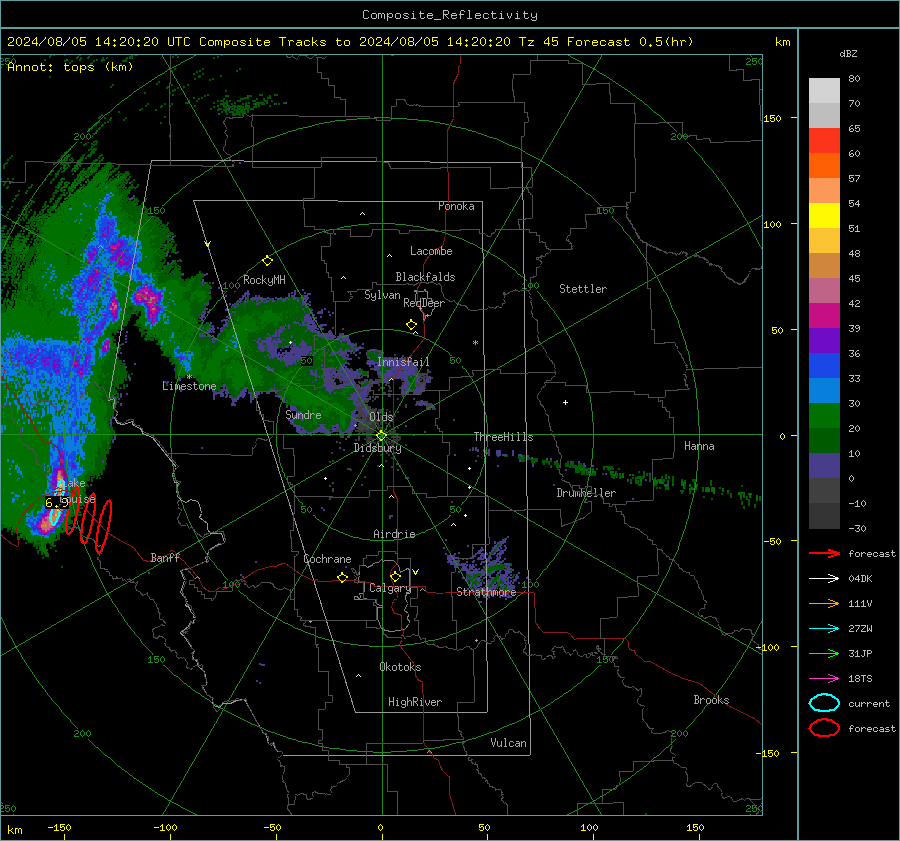Click the Lacombe city label
Screen dimensions: 900x841
tap(431, 251)
